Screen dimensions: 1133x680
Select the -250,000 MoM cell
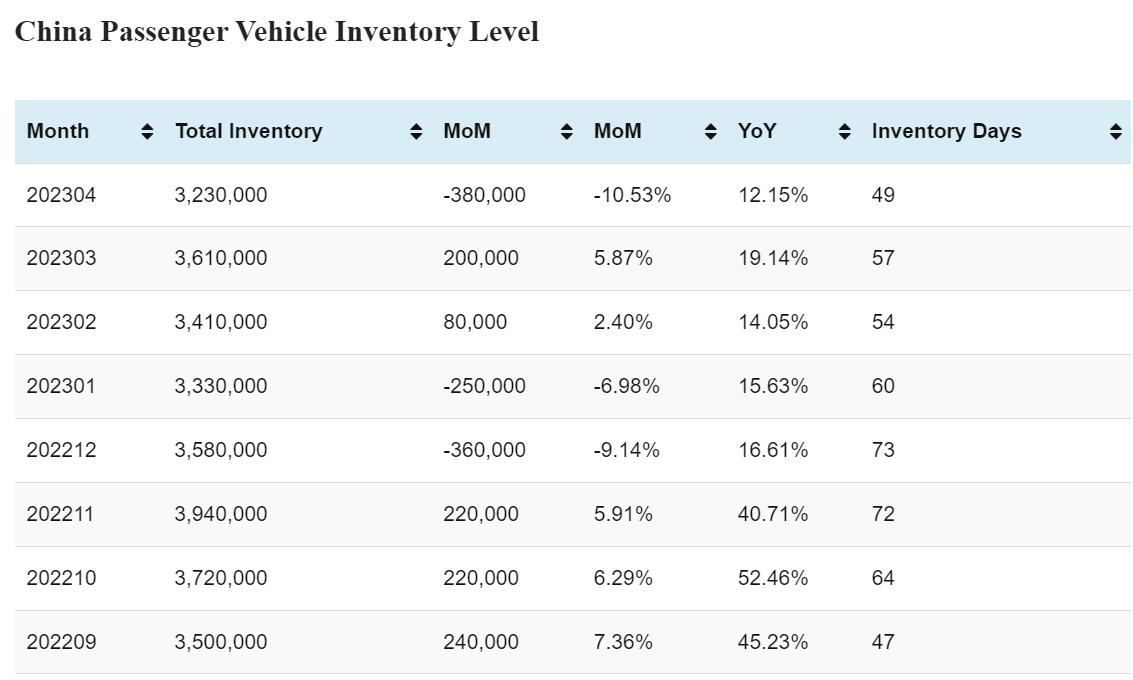coord(484,386)
